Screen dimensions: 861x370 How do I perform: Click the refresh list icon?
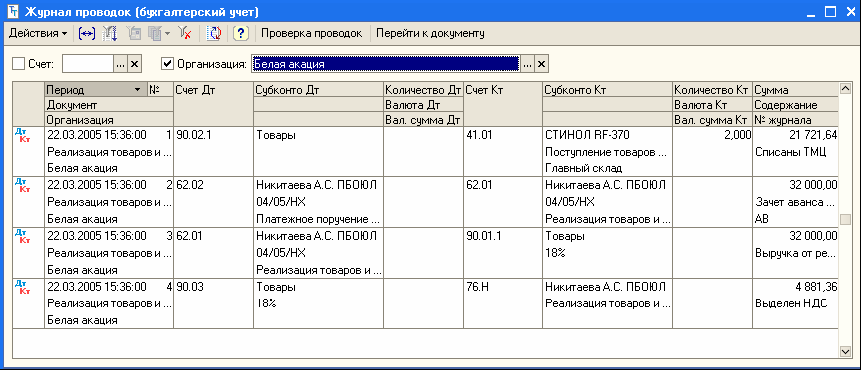(214, 33)
